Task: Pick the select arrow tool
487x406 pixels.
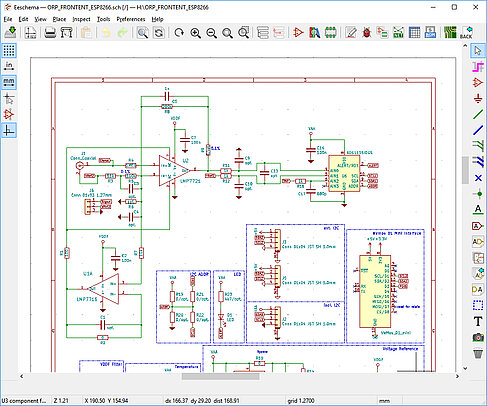Action: (478, 51)
